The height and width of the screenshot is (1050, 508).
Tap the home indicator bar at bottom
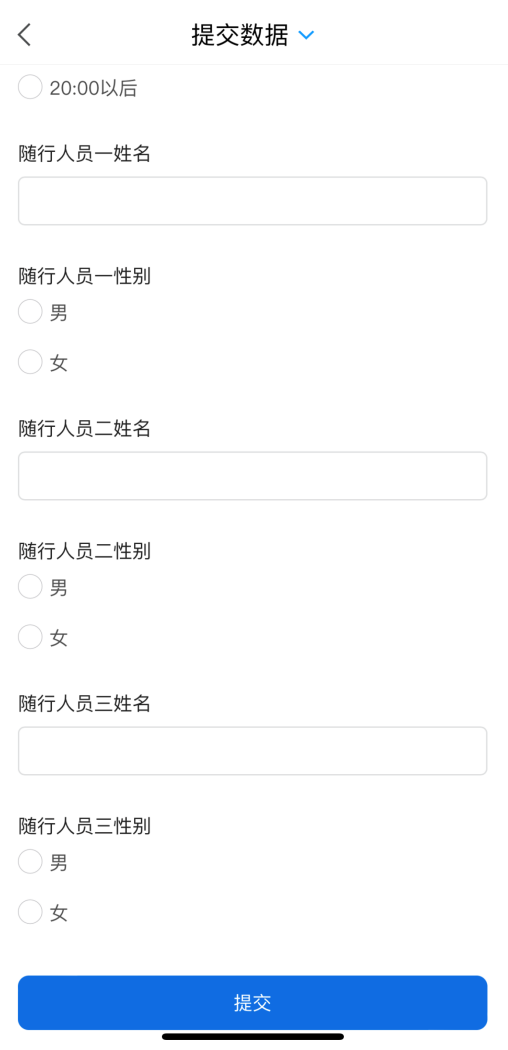253,1037
